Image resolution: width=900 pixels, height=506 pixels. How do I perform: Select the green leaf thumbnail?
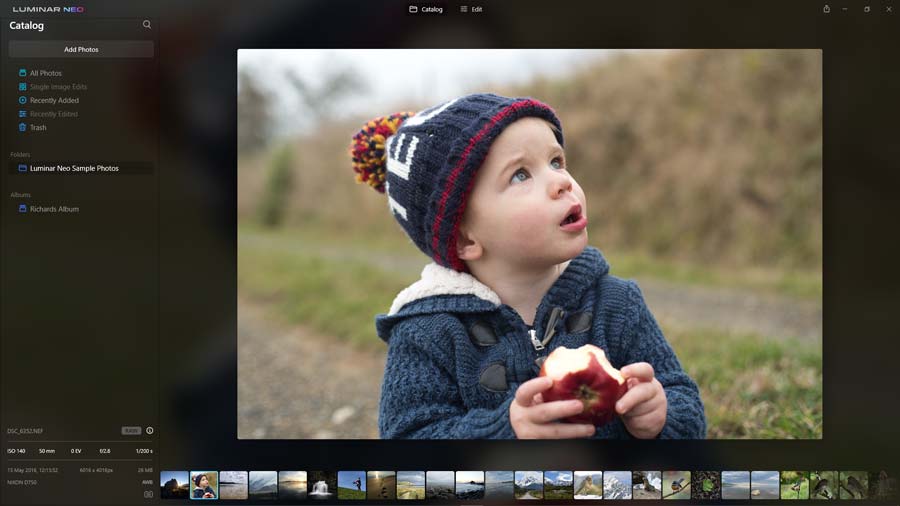706,485
